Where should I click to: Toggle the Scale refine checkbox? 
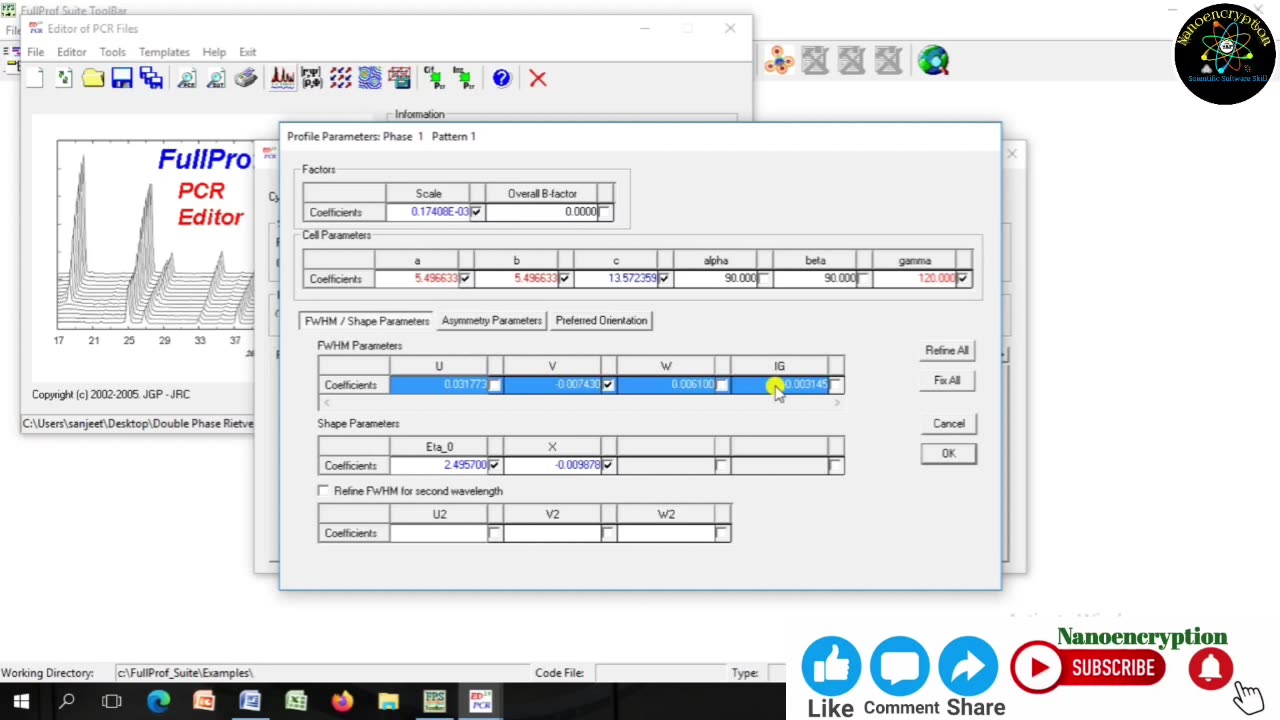pyautogui.click(x=476, y=212)
